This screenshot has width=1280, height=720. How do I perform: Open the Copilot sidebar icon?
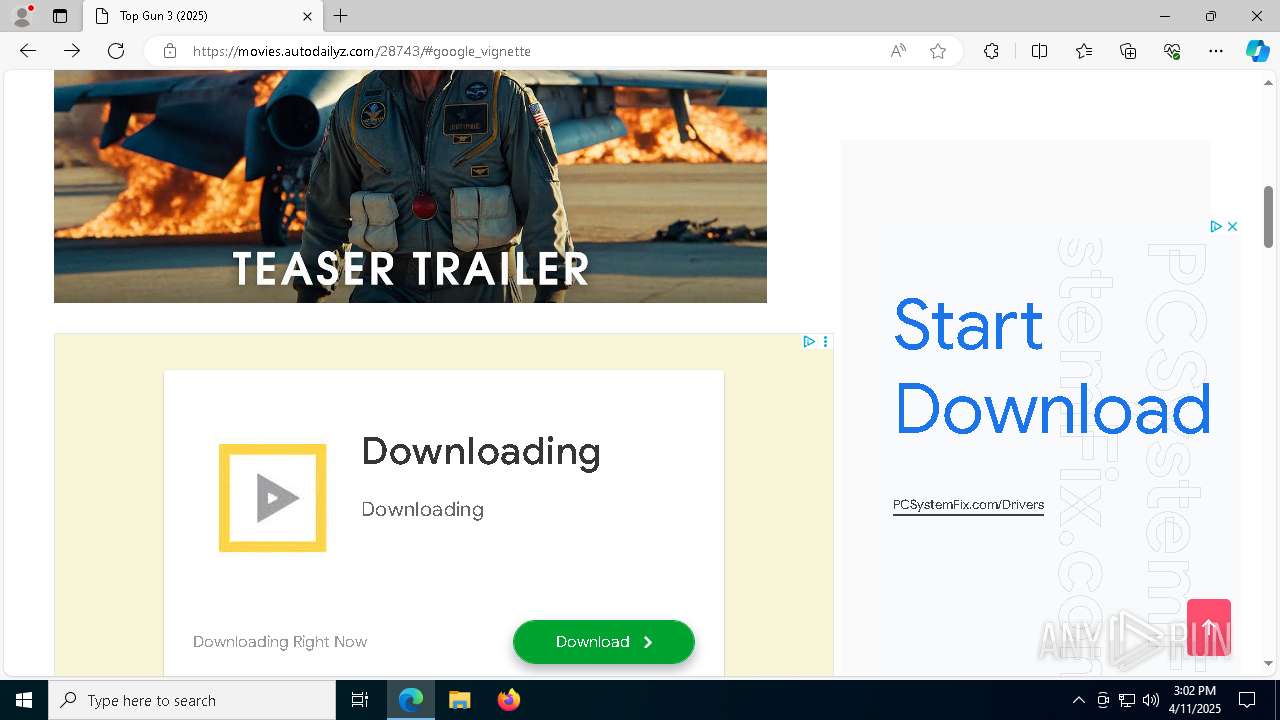point(1257,51)
